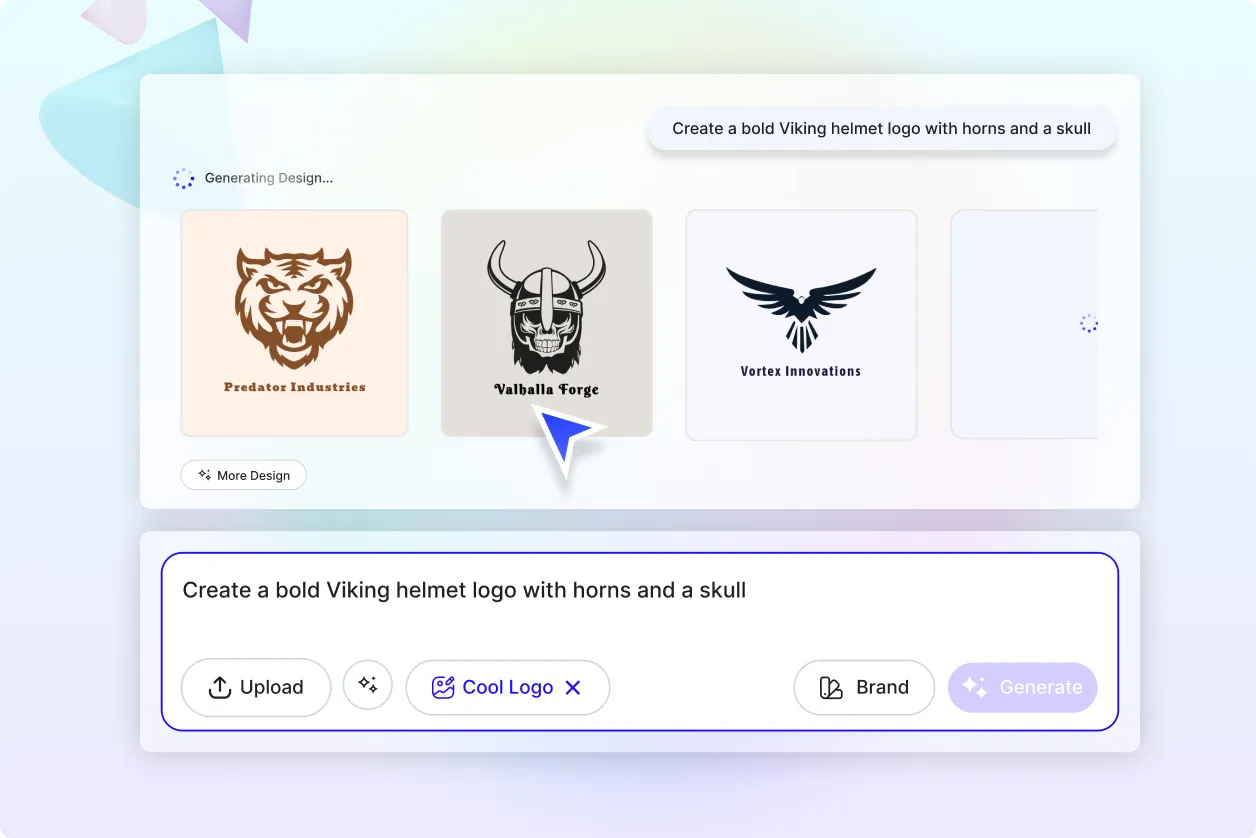This screenshot has height=838, width=1256.
Task: Click the image icon on Cool Logo chip
Action: pyautogui.click(x=442, y=688)
